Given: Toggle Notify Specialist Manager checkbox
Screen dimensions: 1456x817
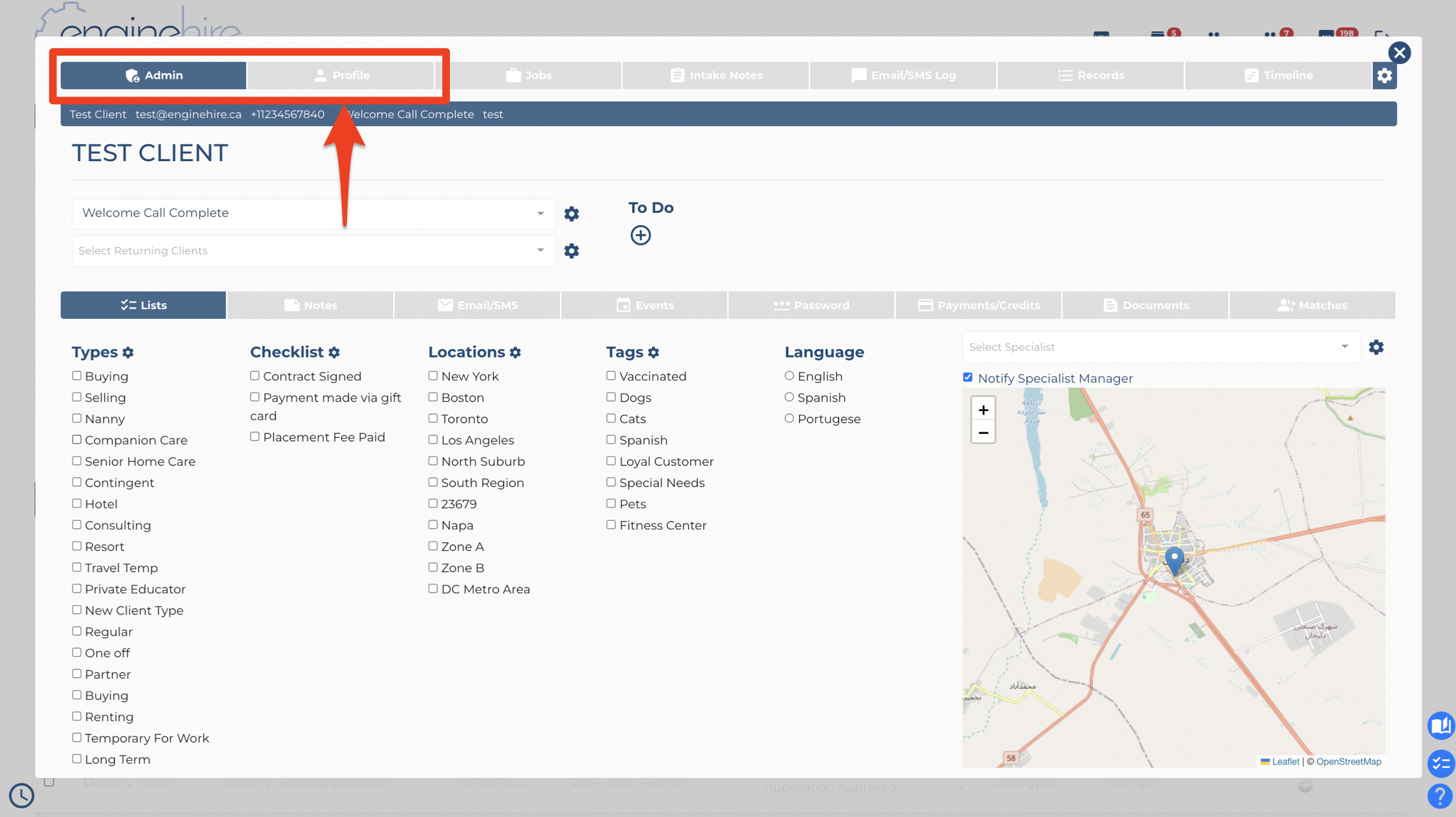Looking at the screenshot, I should click(968, 377).
